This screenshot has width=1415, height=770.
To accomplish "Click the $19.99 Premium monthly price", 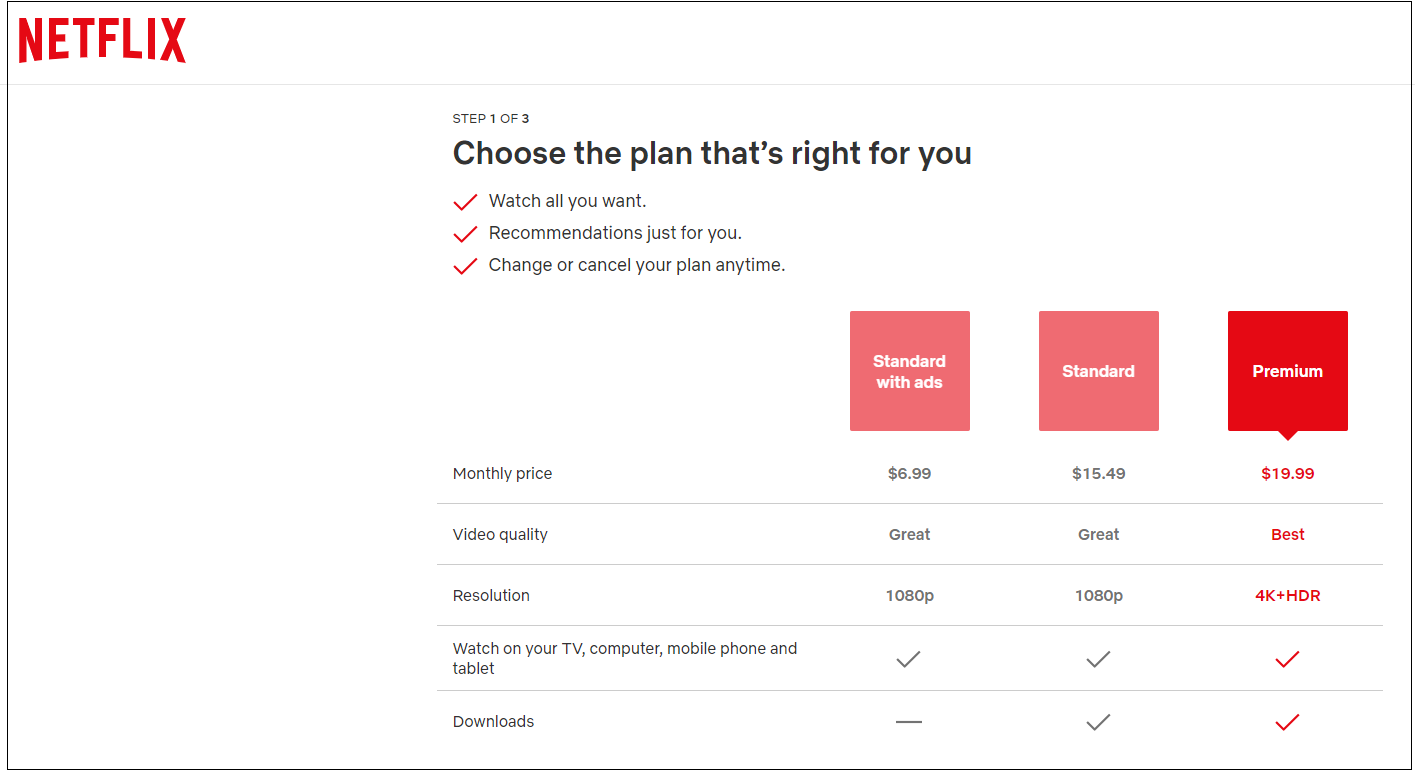I will (1287, 473).
